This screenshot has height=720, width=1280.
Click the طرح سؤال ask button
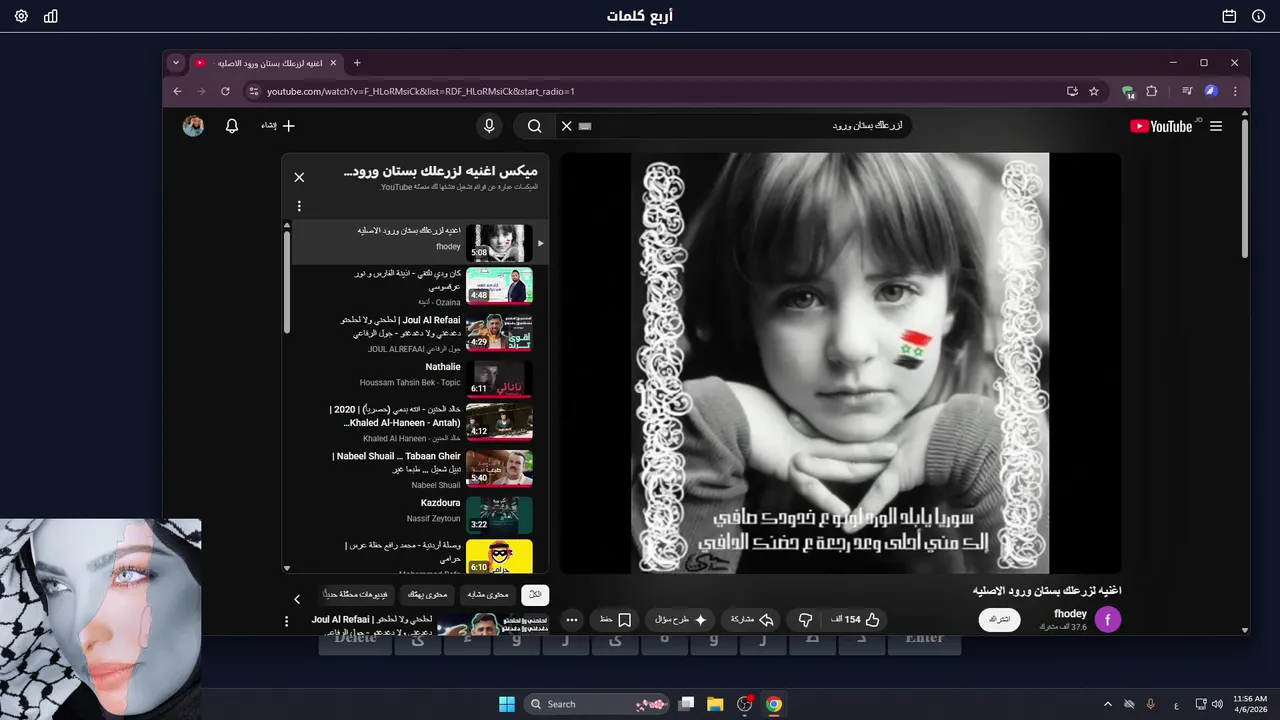coord(680,620)
